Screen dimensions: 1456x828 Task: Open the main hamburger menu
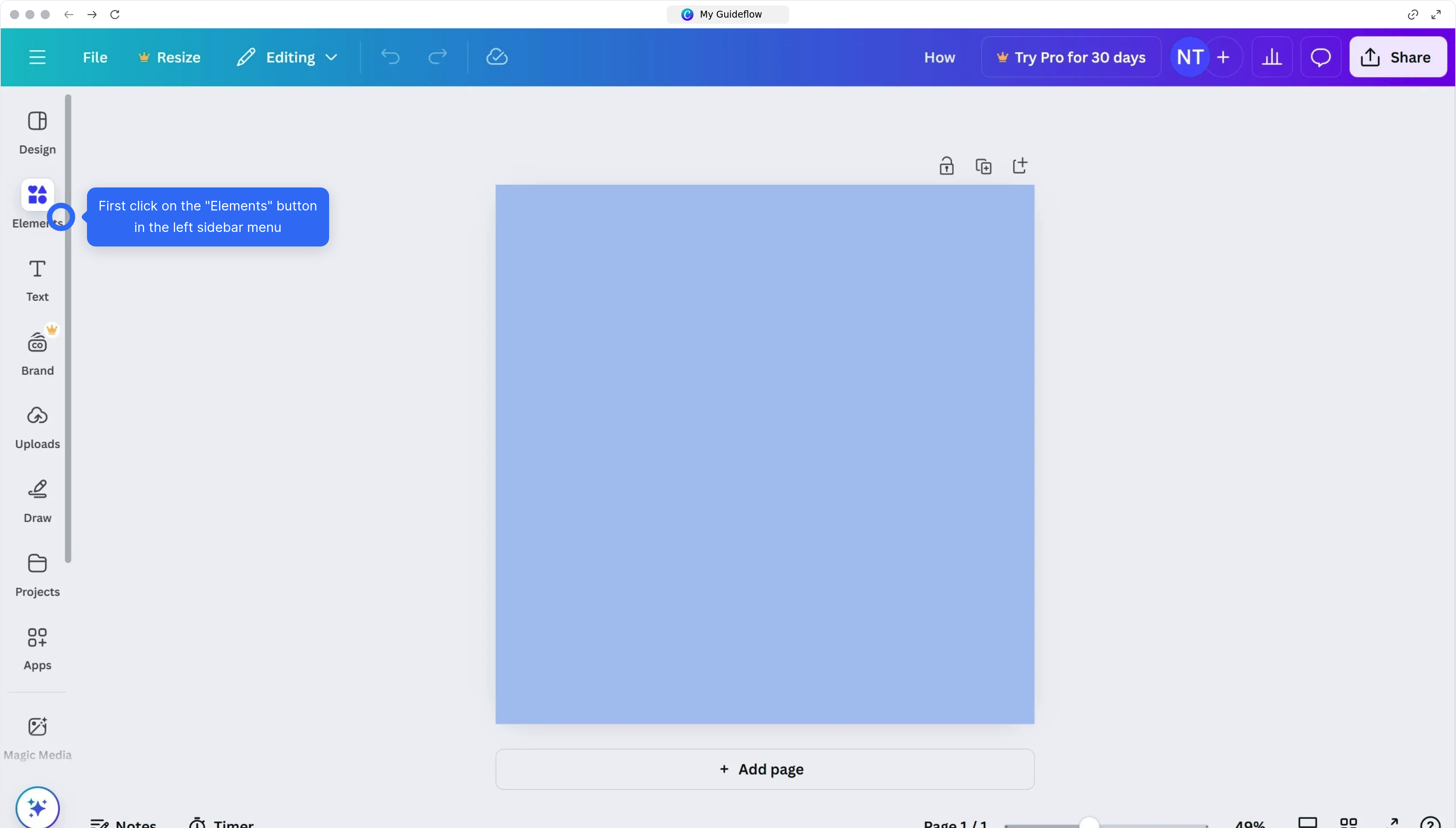coord(38,57)
